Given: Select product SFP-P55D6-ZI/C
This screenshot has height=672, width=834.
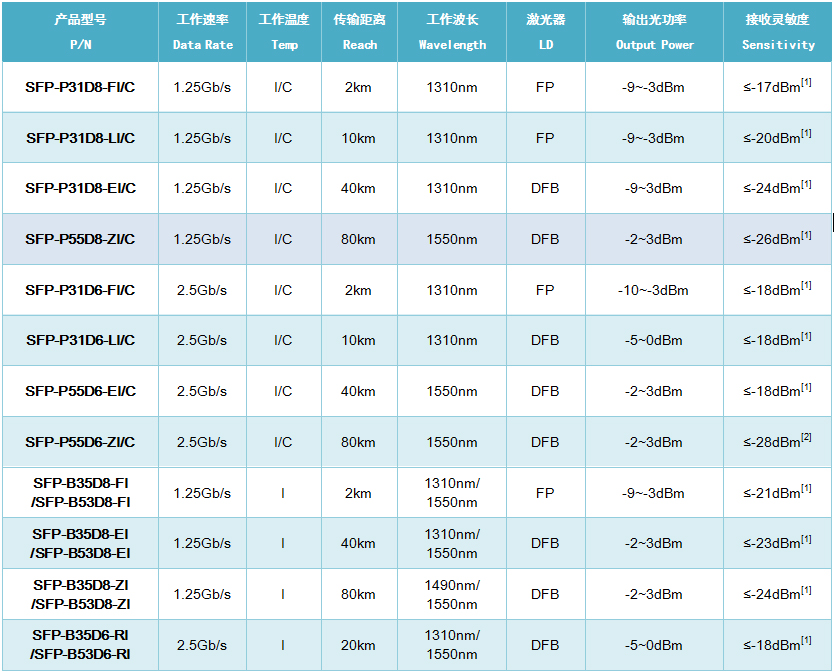Looking at the screenshot, I should pos(80,443).
